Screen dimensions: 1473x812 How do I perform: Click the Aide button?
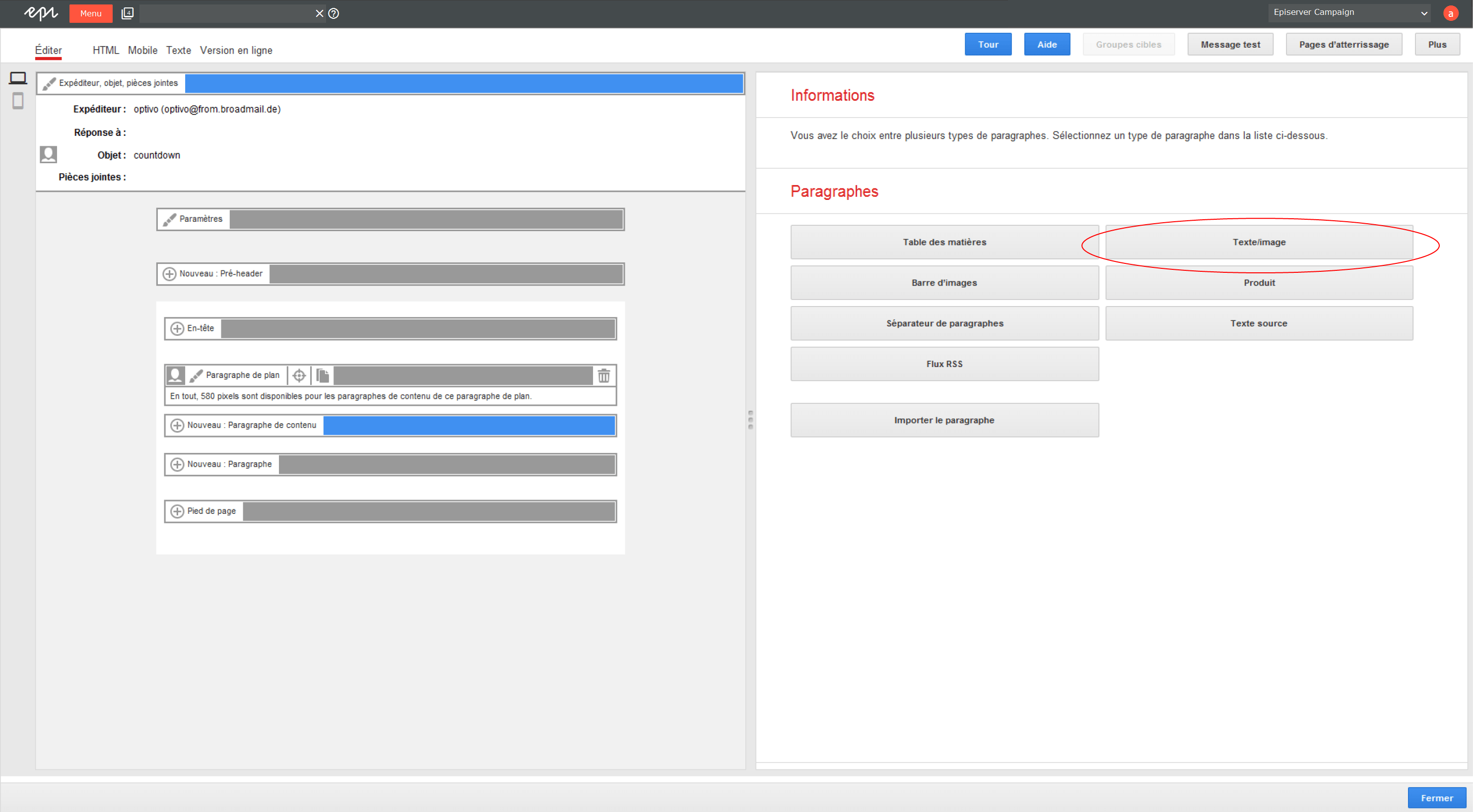pos(1046,45)
